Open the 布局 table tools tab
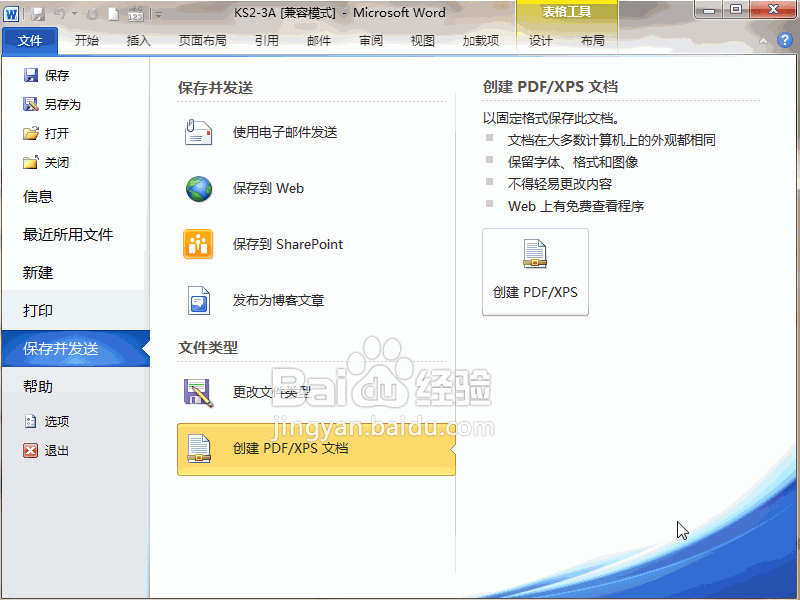The height and width of the screenshot is (600, 800). [x=592, y=40]
